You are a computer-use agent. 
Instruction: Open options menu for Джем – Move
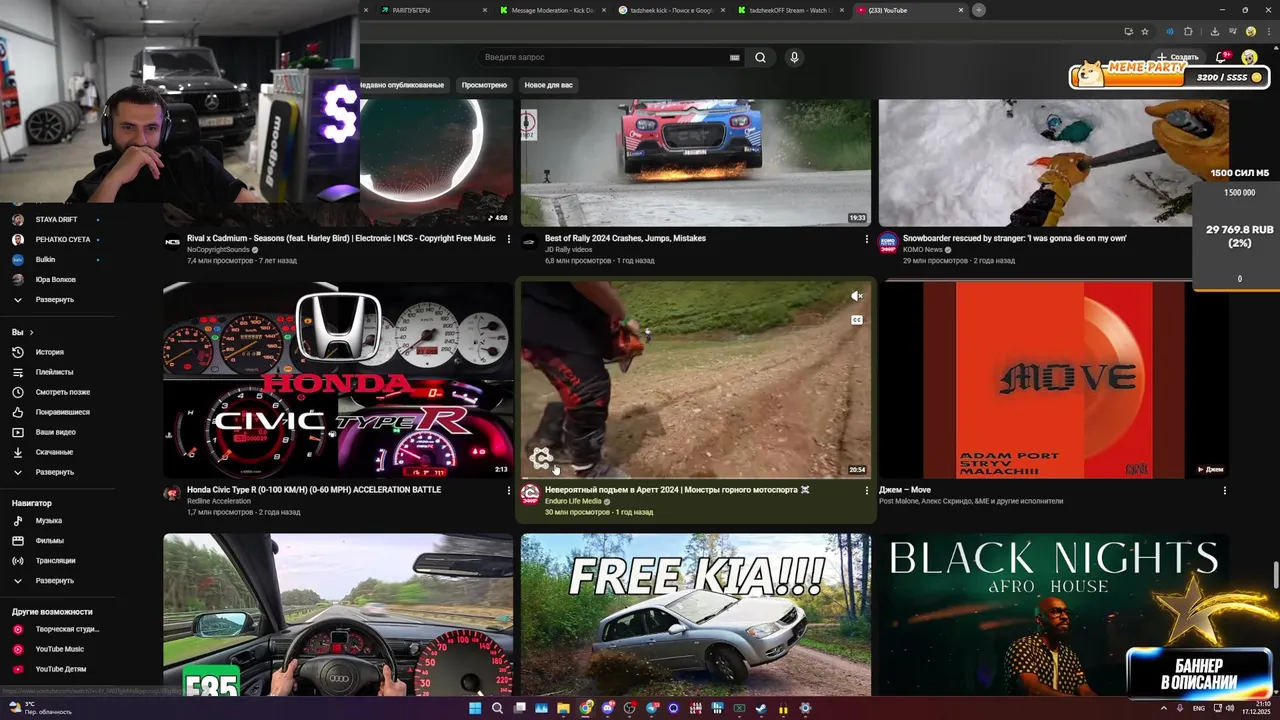coord(1225,490)
